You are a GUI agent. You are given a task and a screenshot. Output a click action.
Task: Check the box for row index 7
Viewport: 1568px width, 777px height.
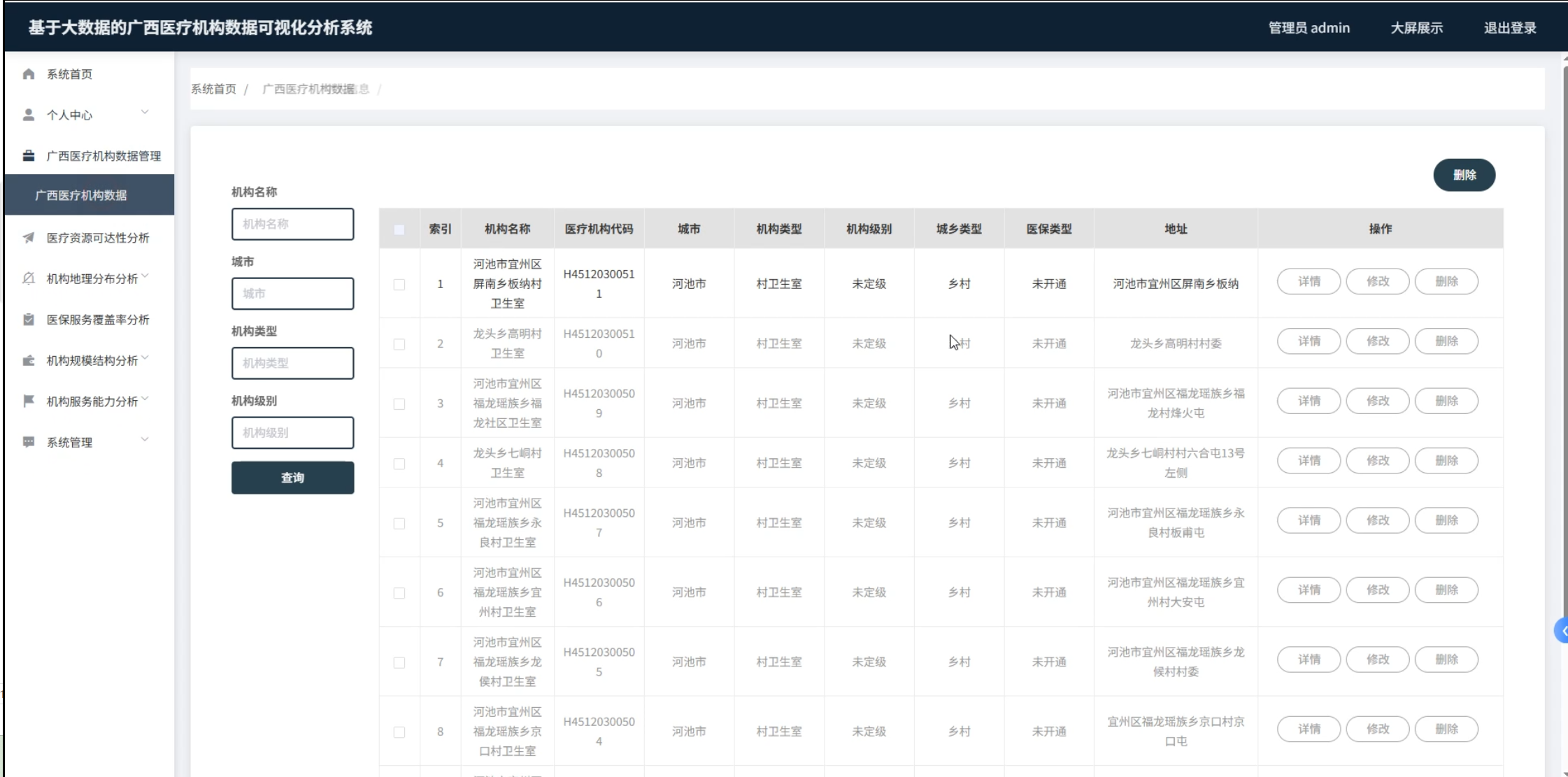point(399,662)
